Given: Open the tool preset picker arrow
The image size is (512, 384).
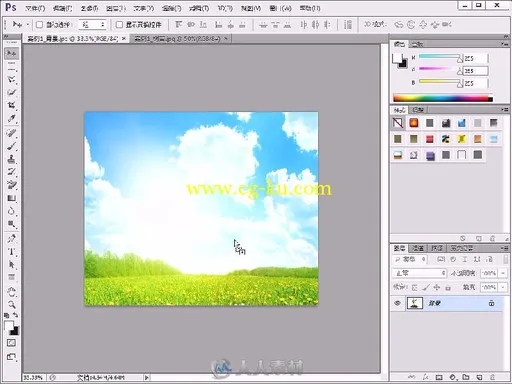Looking at the screenshot, I should (28, 25).
